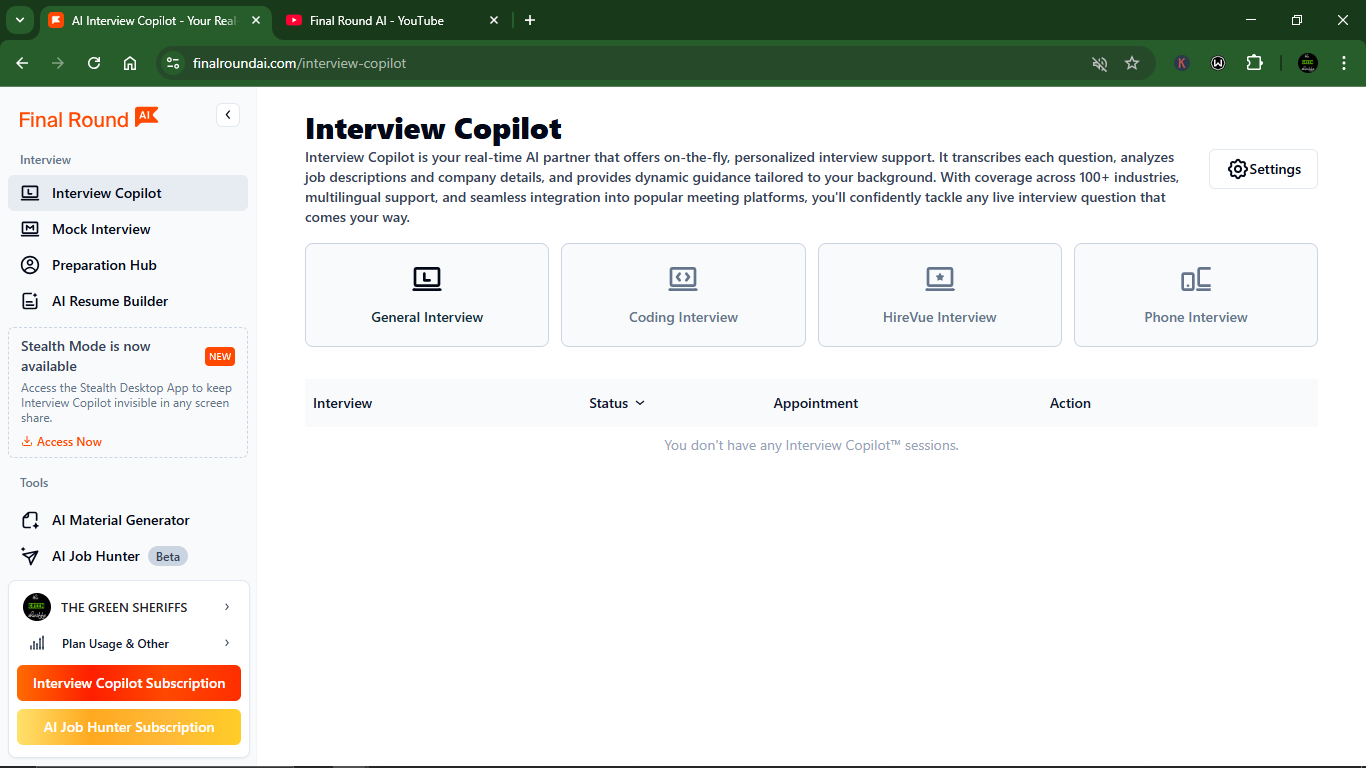The image size is (1366, 768).
Task: Select the General Interview card
Action: point(427,295)
